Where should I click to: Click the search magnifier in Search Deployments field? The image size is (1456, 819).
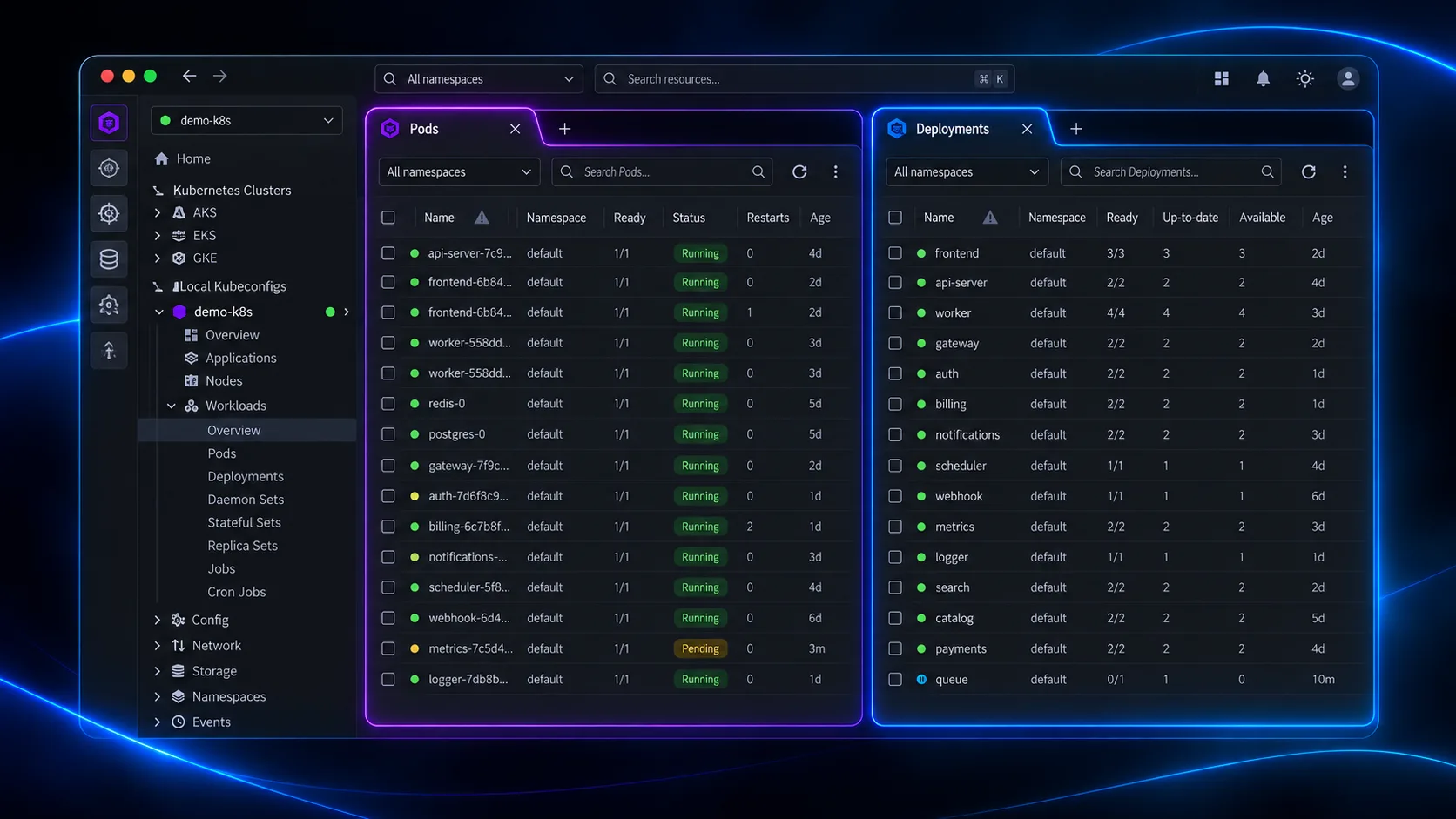tap(1267, 171)
